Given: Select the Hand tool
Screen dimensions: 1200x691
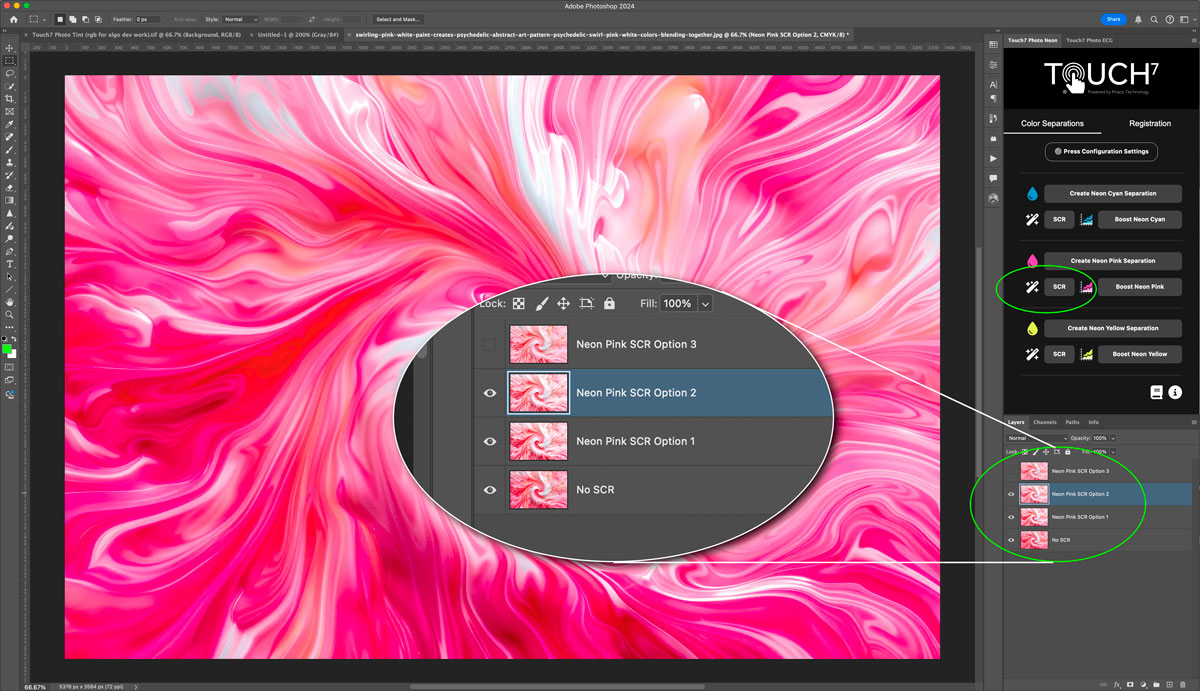Looking at the screenshot, I should pyautogui.click(x=10, y=301).
